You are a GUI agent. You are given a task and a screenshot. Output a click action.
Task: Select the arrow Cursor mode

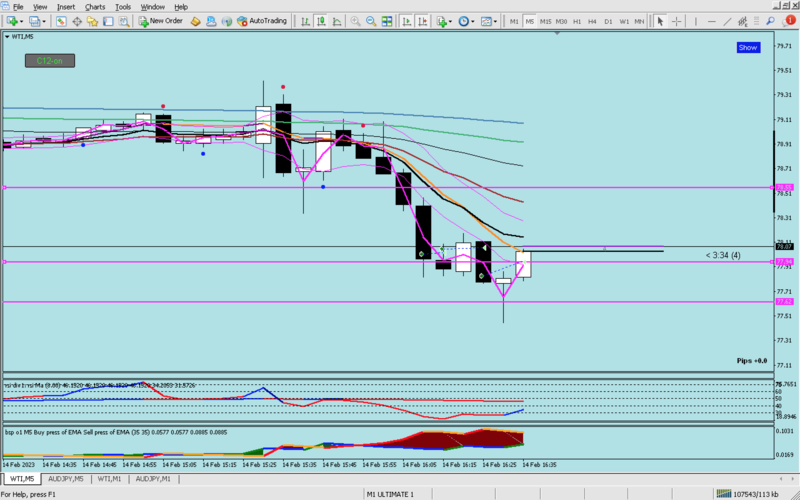click(661, 21)
